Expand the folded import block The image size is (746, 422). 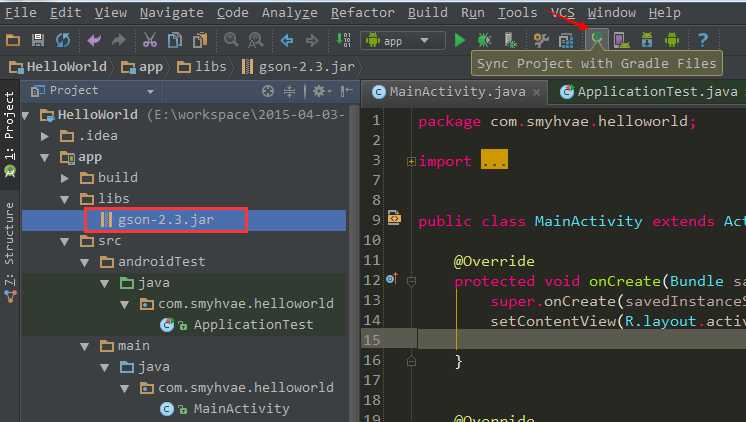click(411, 162)
